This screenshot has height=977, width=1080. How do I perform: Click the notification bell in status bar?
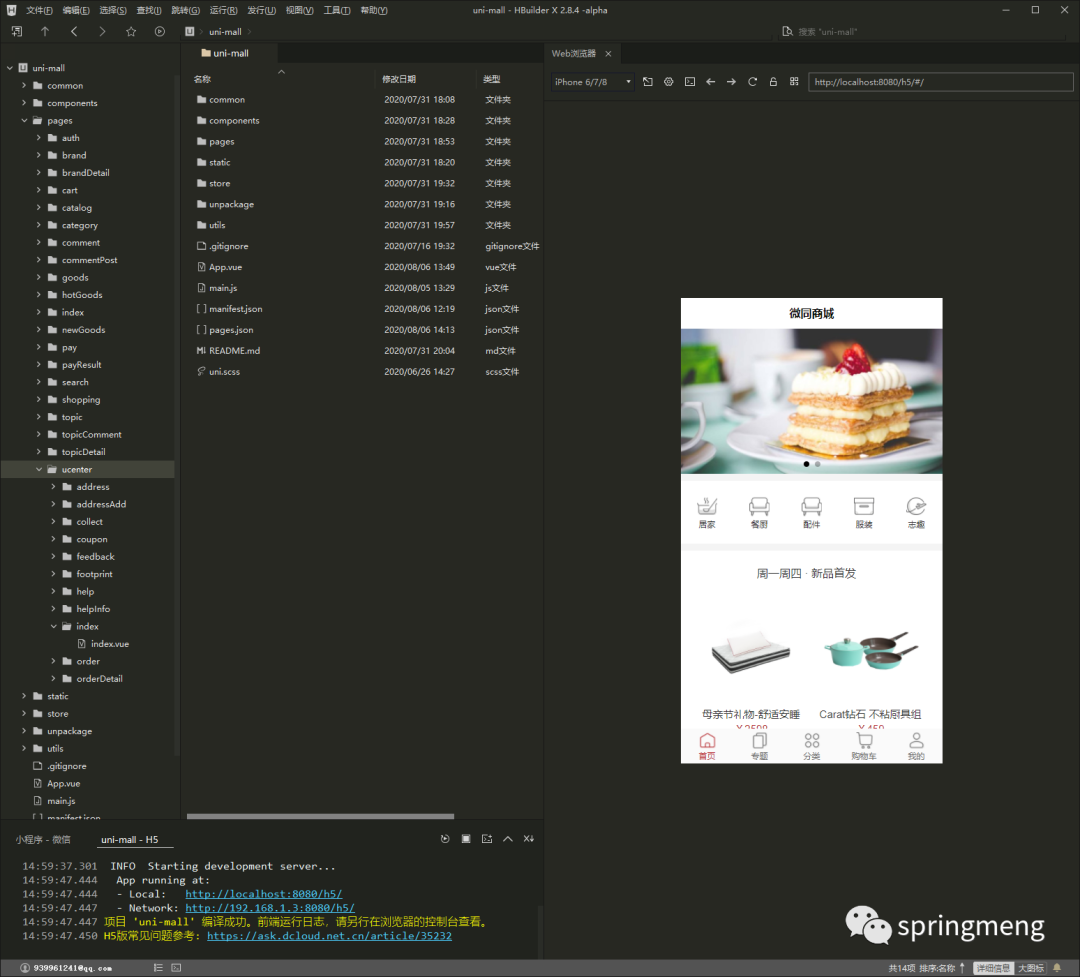pos(1057,968)
